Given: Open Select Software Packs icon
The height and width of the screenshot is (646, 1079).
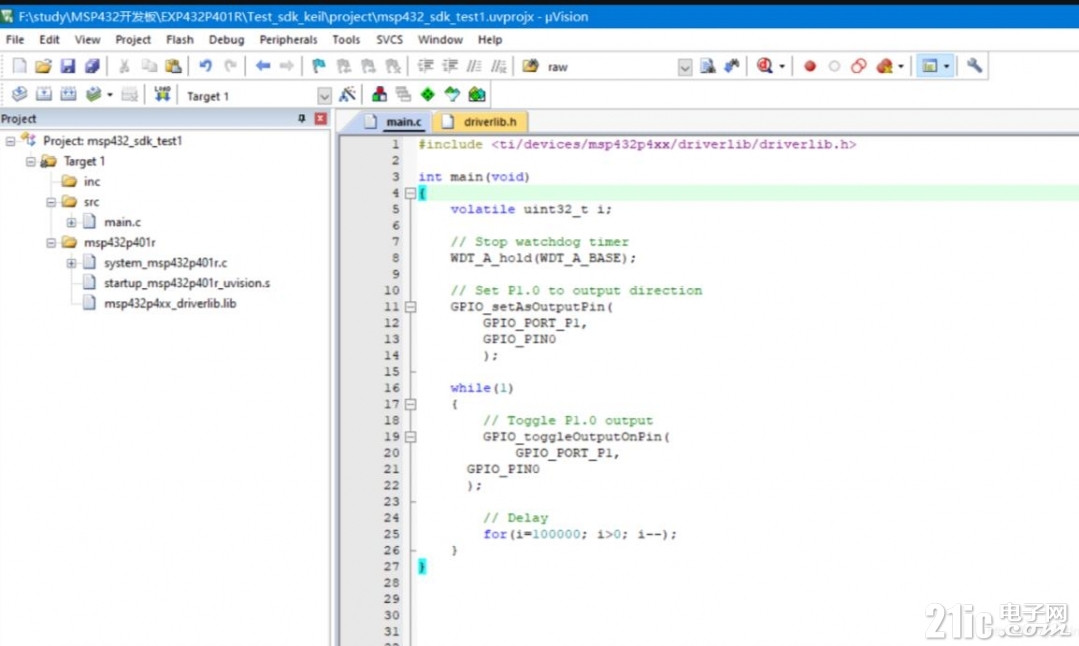Looking at the screenshot, I should [452, 94].
